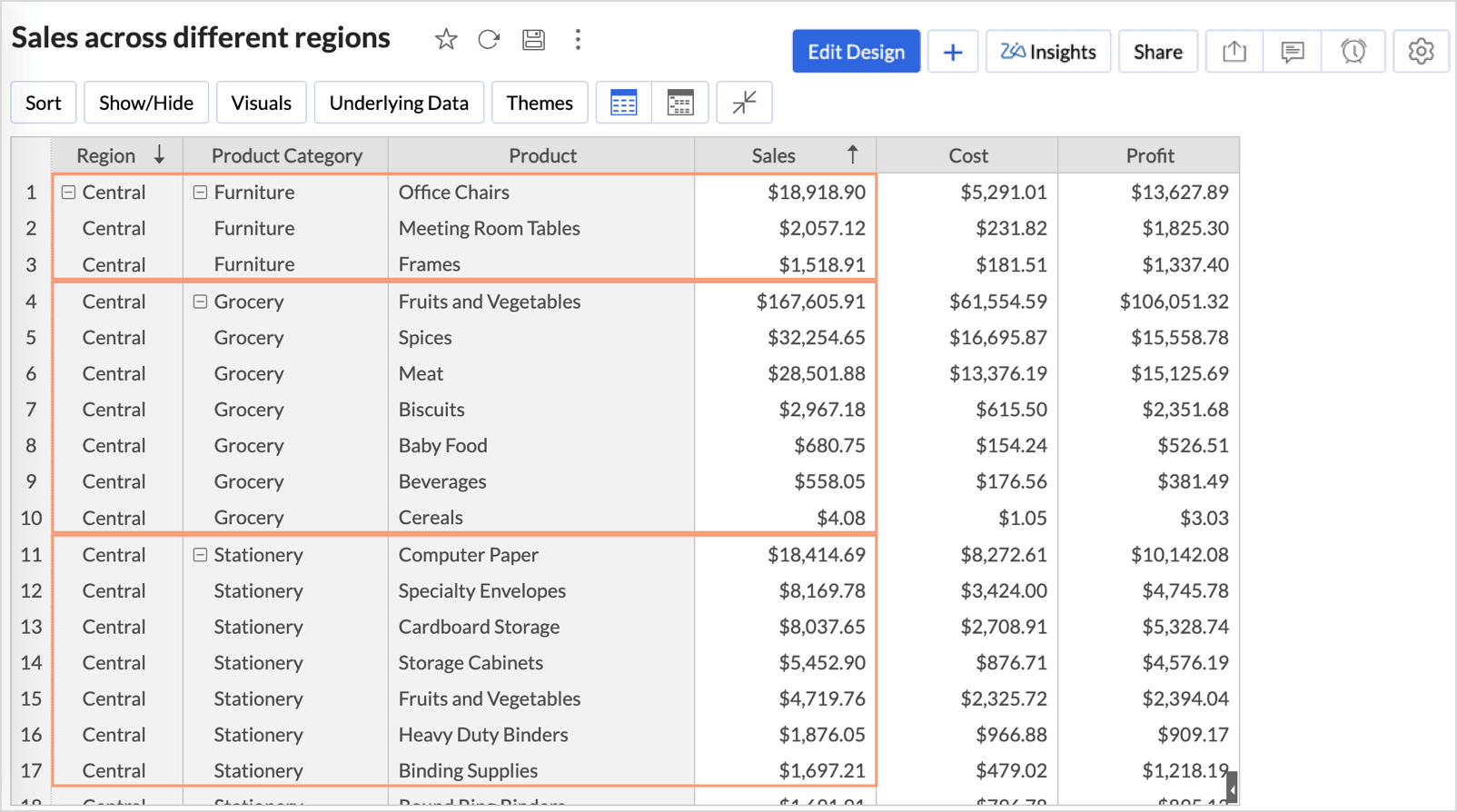Click the refresh icon next to the title
This screenshot has width=1457, height=812.
pyautogui.click(x=489, y=39)
